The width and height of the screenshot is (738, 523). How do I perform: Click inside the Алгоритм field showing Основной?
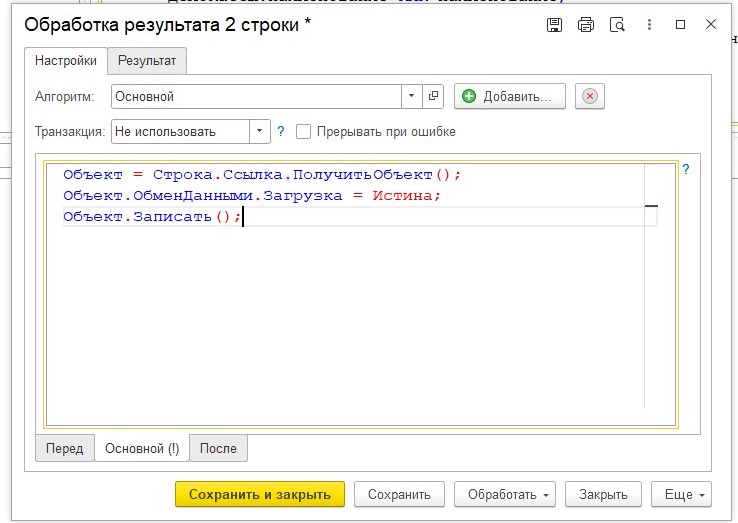click(257, 97)
